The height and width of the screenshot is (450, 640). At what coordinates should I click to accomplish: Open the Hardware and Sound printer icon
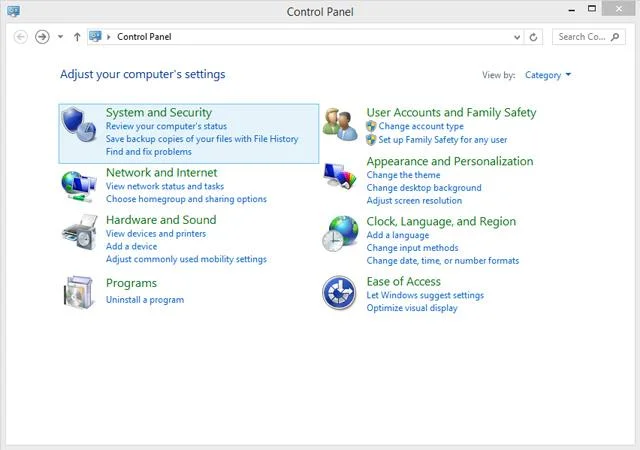pos(80,232)
